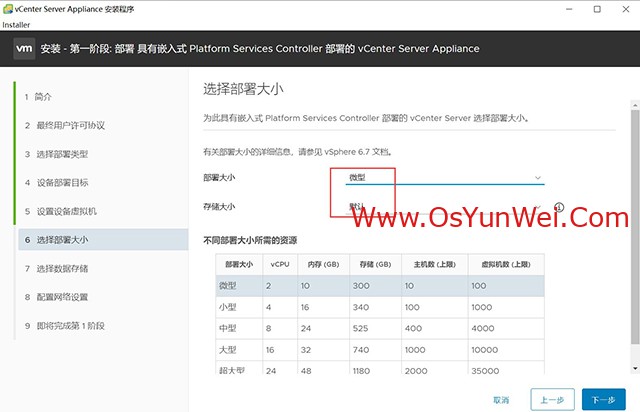
Task: Click the 下一步 button
Action: (604, 399)
